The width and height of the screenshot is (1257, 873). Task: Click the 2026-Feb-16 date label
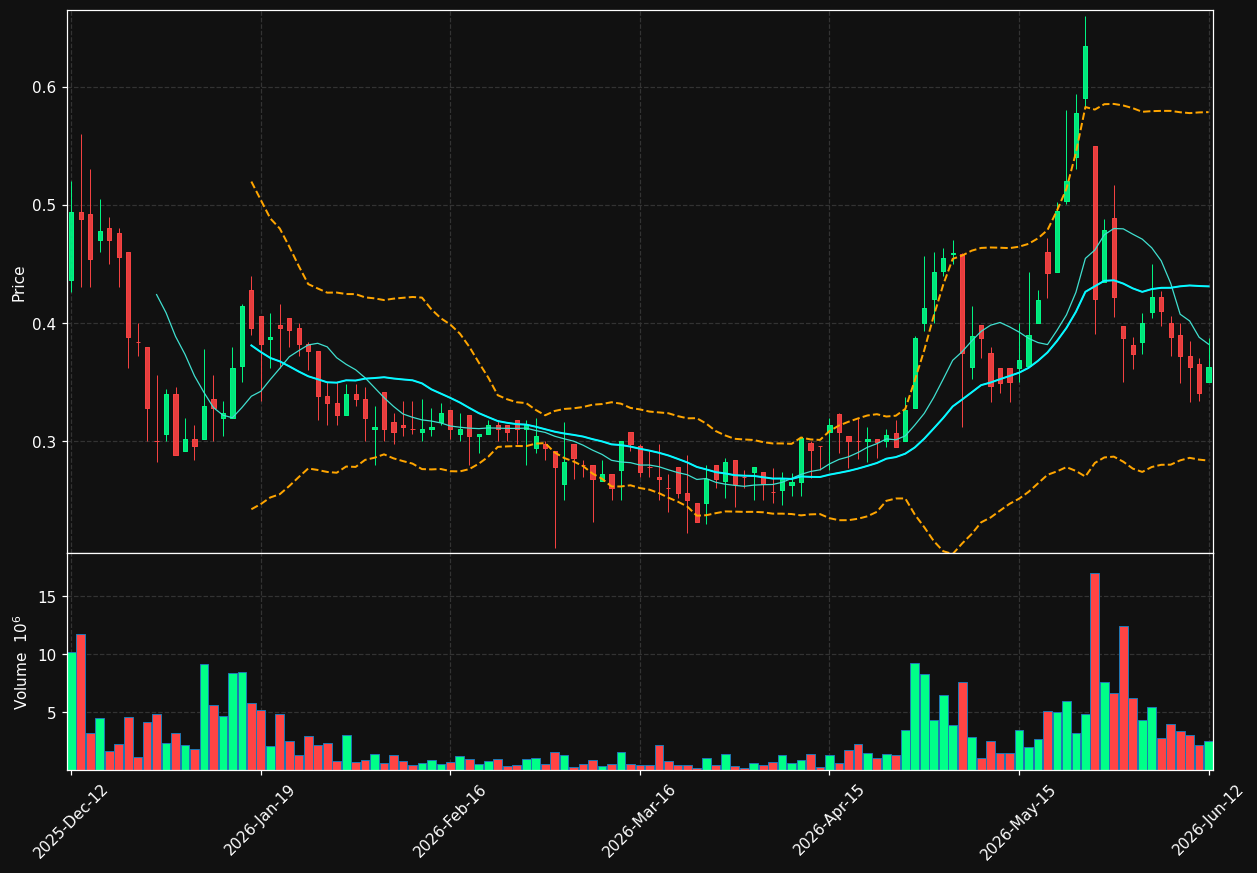coord(448,821)
